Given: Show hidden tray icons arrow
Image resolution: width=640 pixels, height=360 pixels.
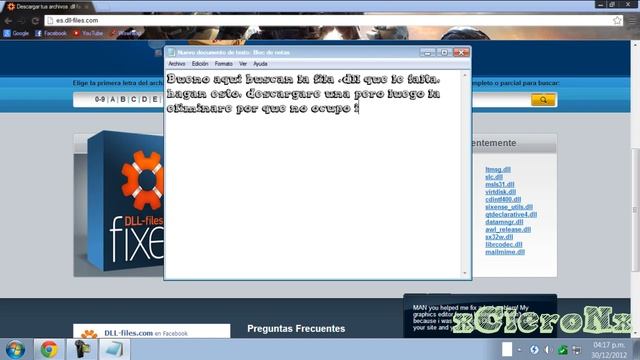Looking at the screenshot, I should pos(519,350).
